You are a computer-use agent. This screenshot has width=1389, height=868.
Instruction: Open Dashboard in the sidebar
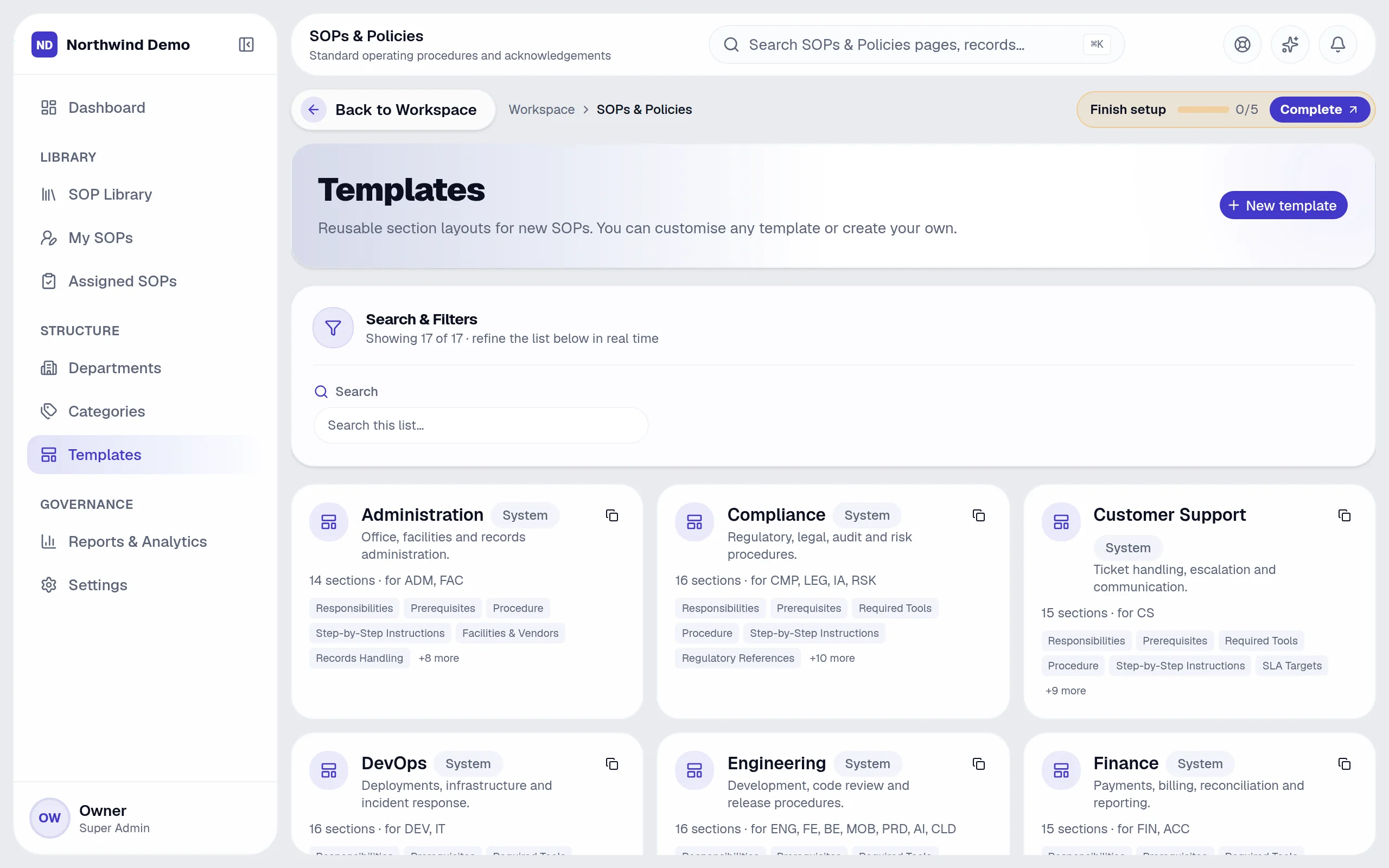145,107
